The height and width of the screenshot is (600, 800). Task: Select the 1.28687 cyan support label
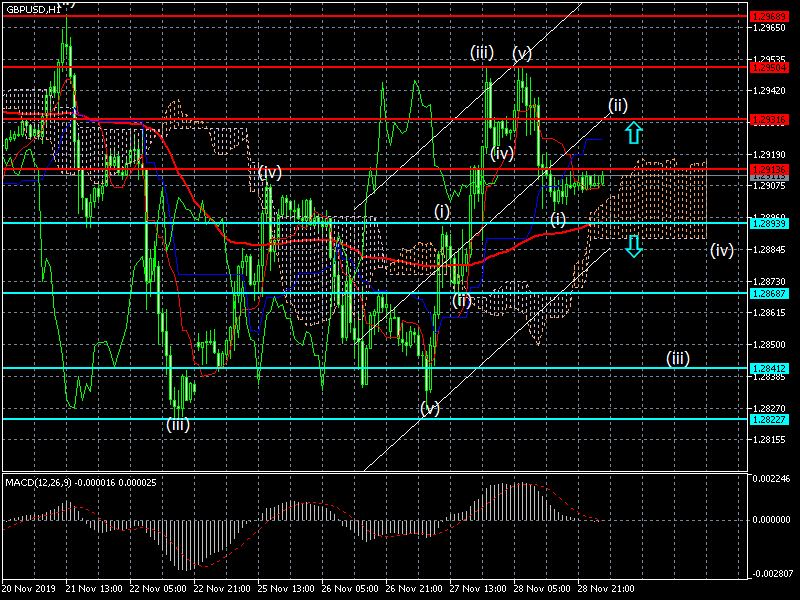coord(769,293)
